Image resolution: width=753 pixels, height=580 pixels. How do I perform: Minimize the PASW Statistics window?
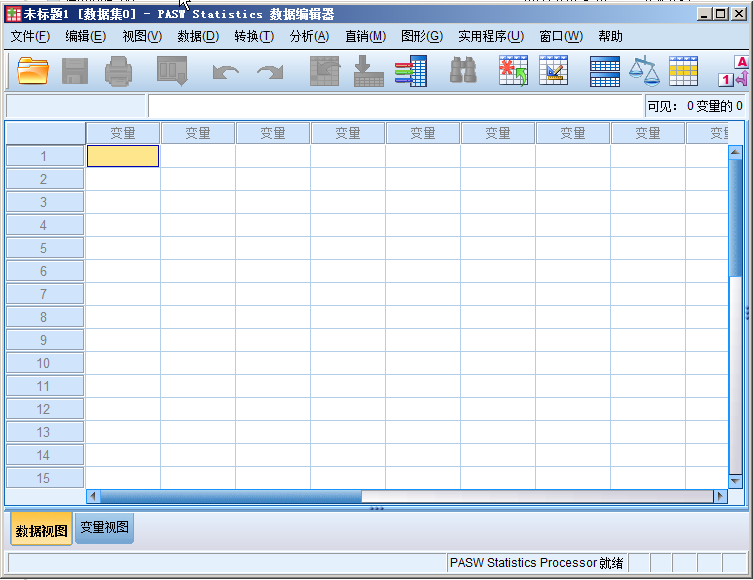704,14
